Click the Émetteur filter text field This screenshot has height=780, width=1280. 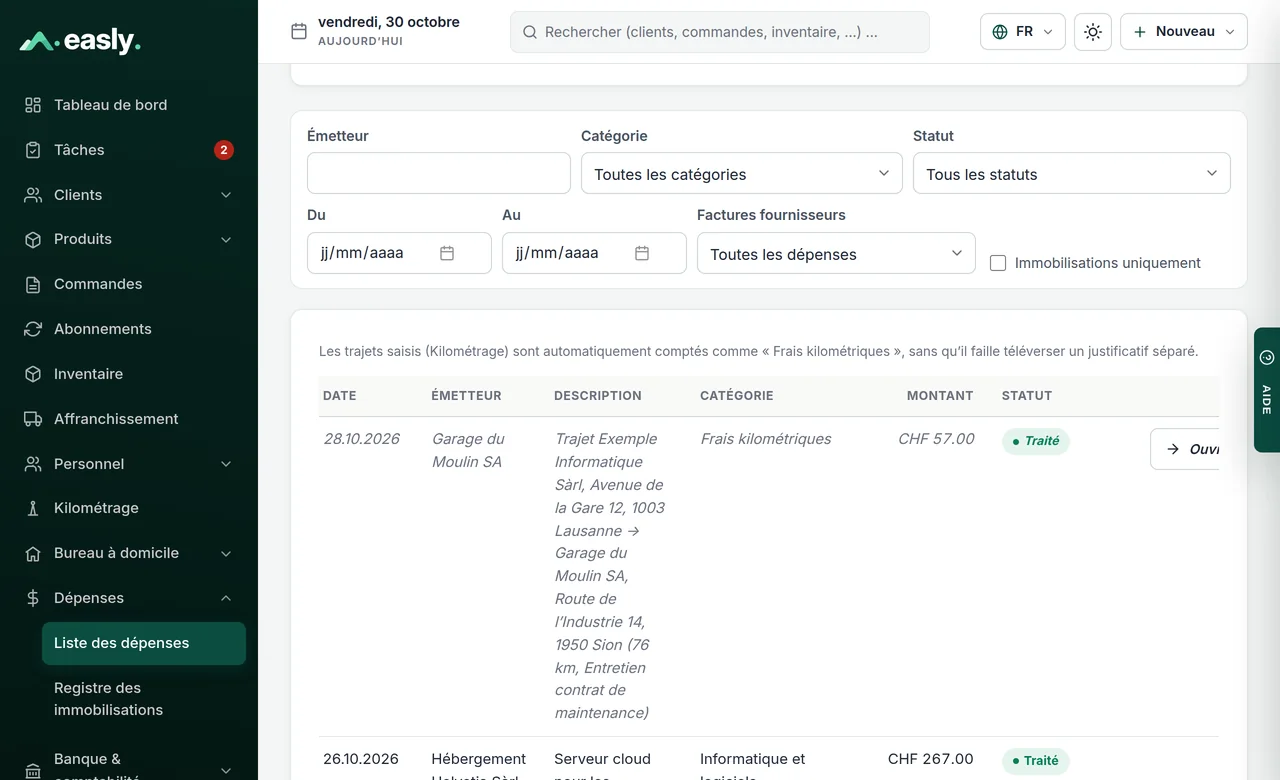[439, 173]
